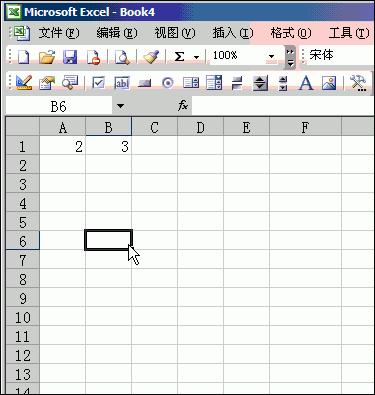Select column D header
Image resolution: width=375 pixels, height=395 pixels.
coord(200,127)
